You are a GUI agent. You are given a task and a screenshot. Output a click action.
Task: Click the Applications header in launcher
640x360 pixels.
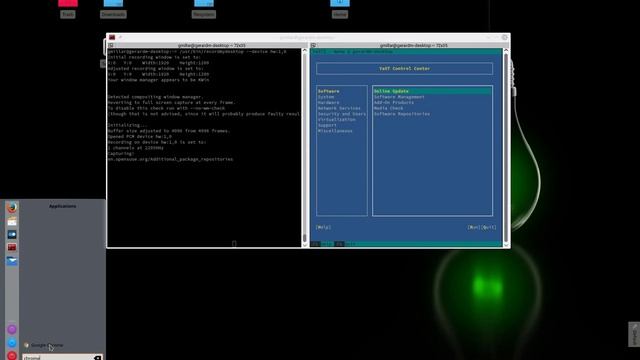point(62,206)
